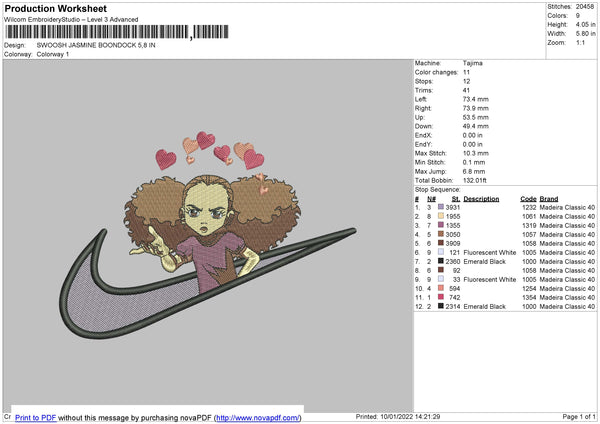Click the Right value 73.9 mm

(476, 108)
